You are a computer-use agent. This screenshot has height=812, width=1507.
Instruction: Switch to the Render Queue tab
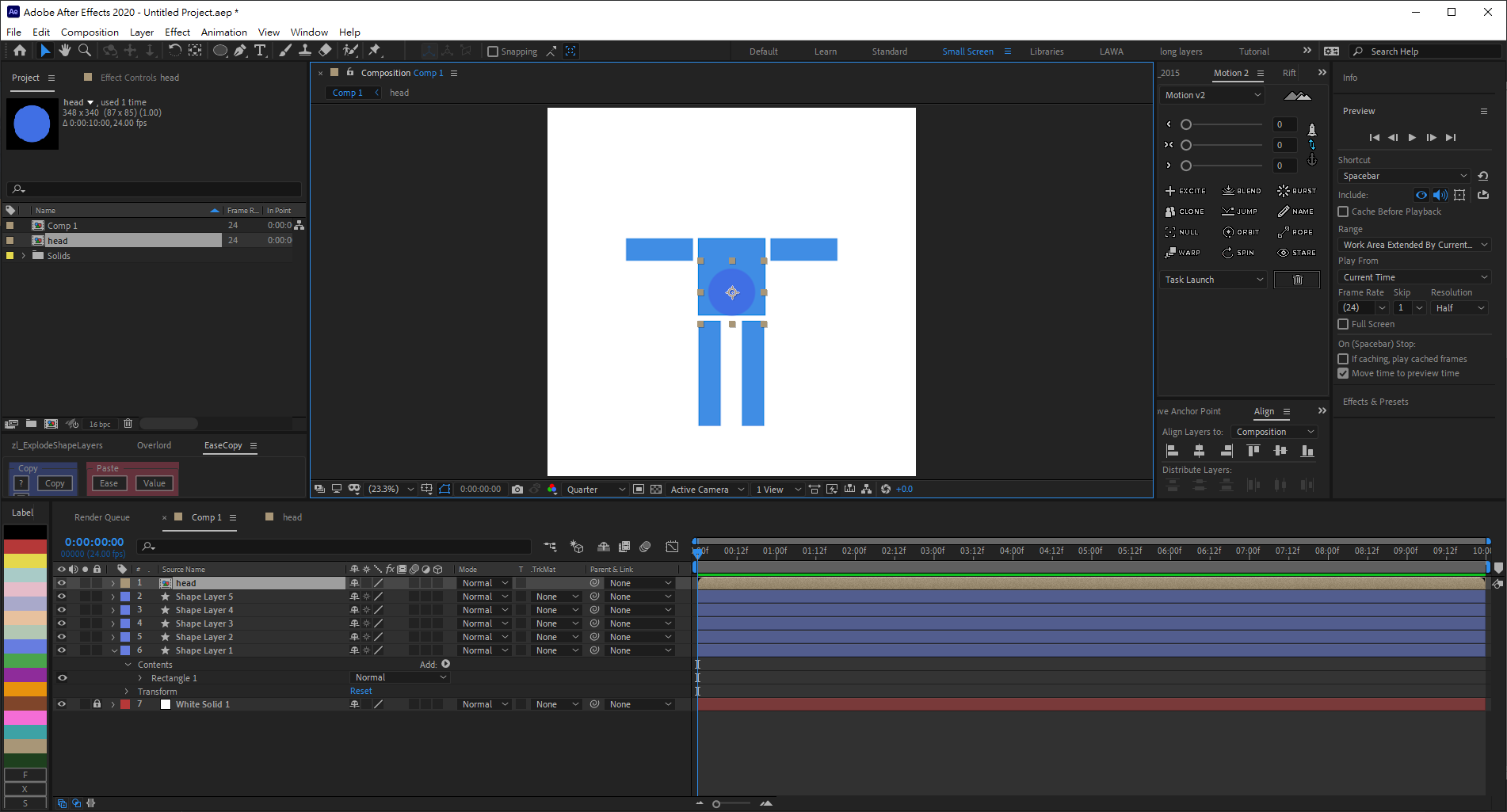tap(102, 517)
